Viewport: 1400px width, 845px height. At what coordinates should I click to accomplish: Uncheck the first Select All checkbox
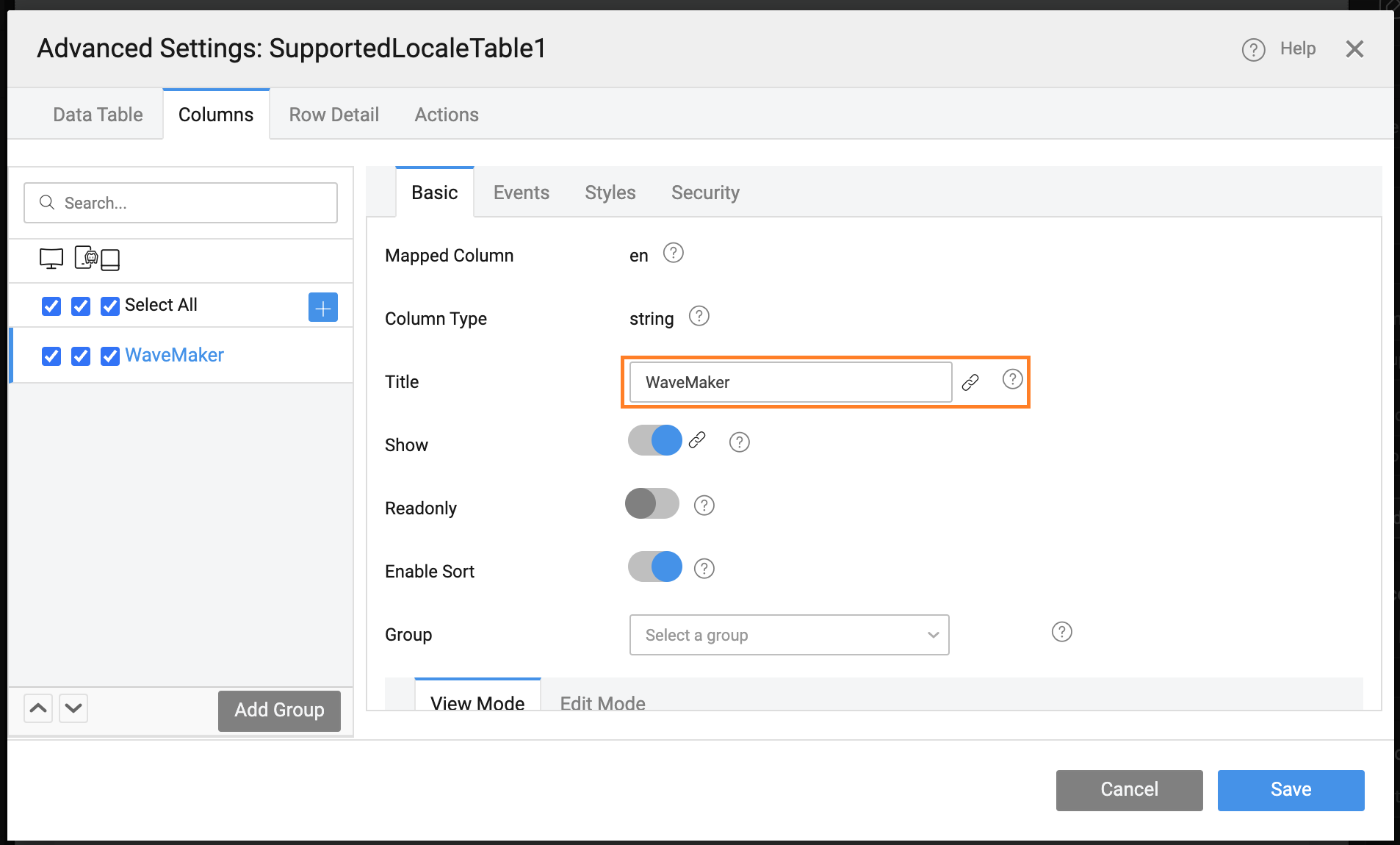pos(51,306)
